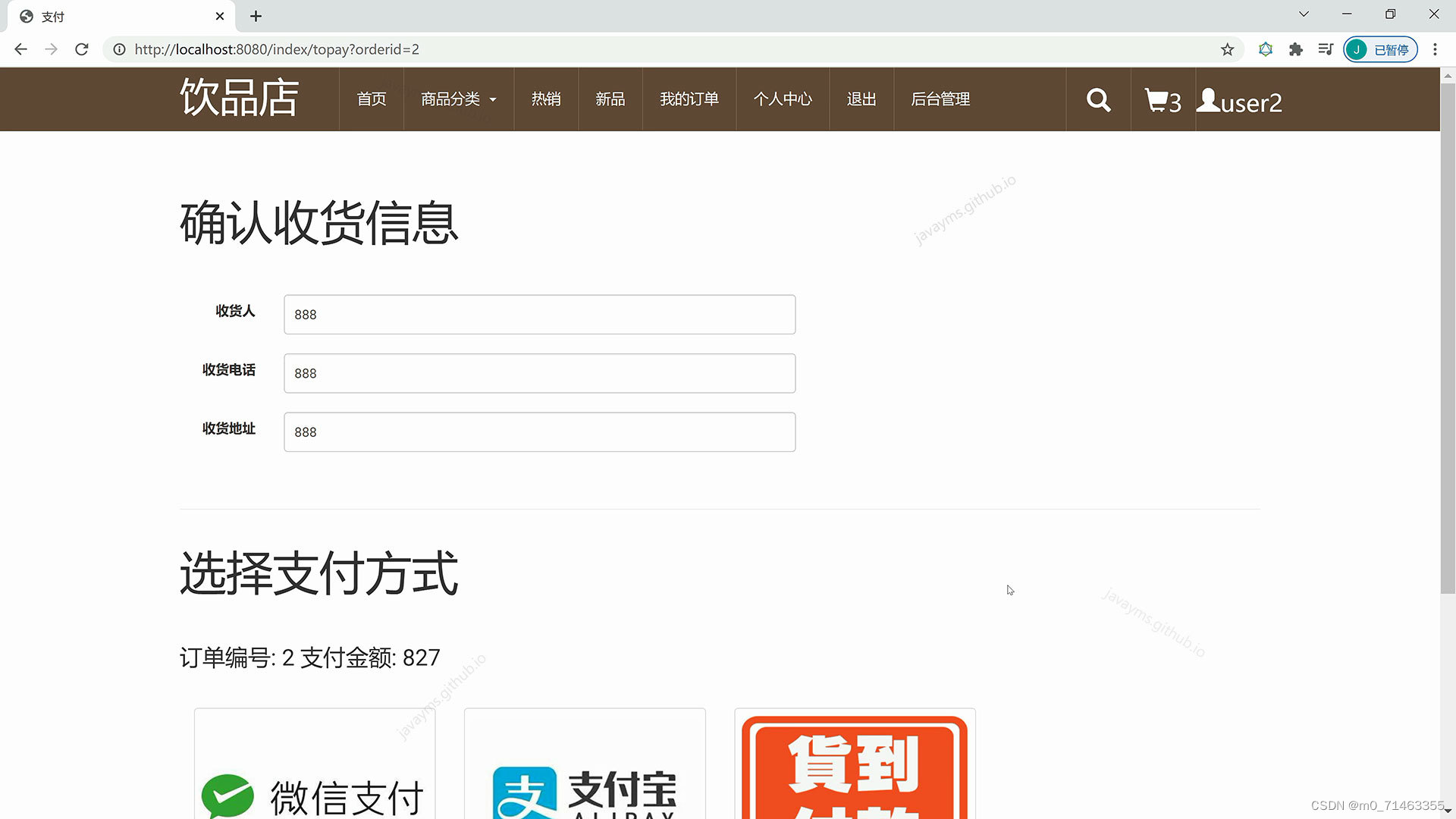Viewport: 1456px width, 819px height.
Task: Click the 退出 logout link
Action: [x=861, y=99]
